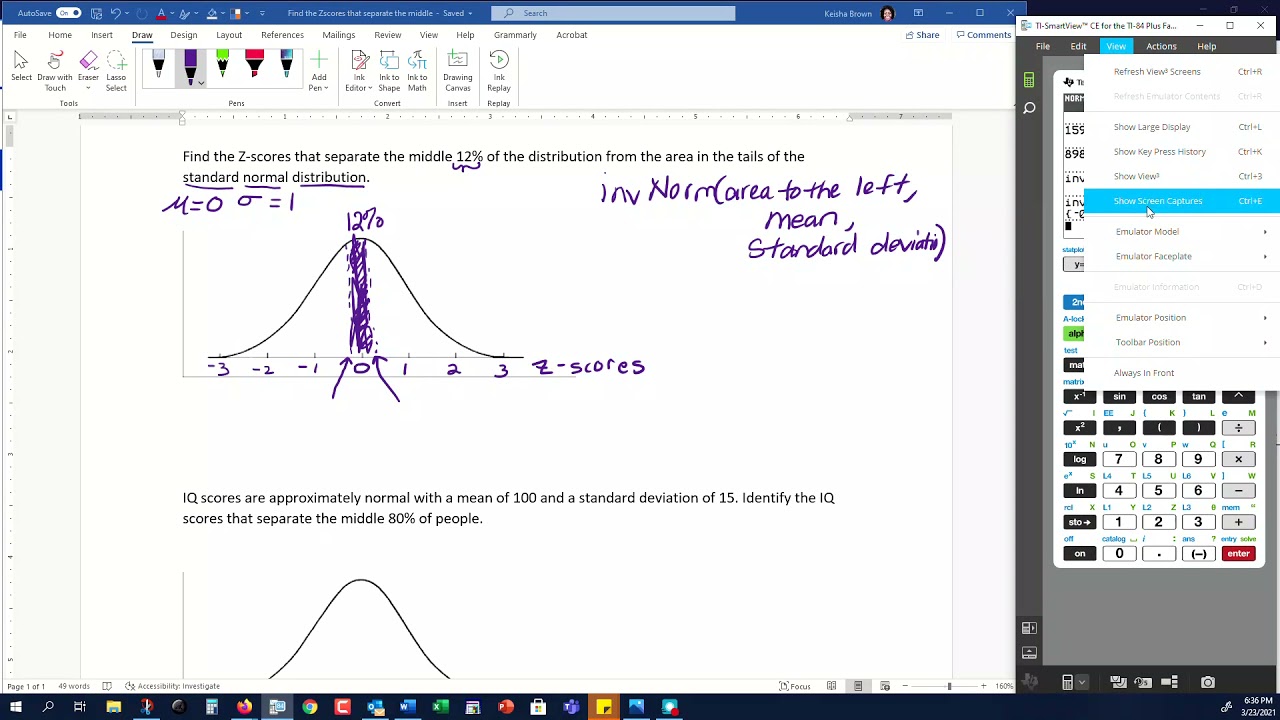Click the Share button
This screenshot has height=720, width=1280.
pos(922,35)
